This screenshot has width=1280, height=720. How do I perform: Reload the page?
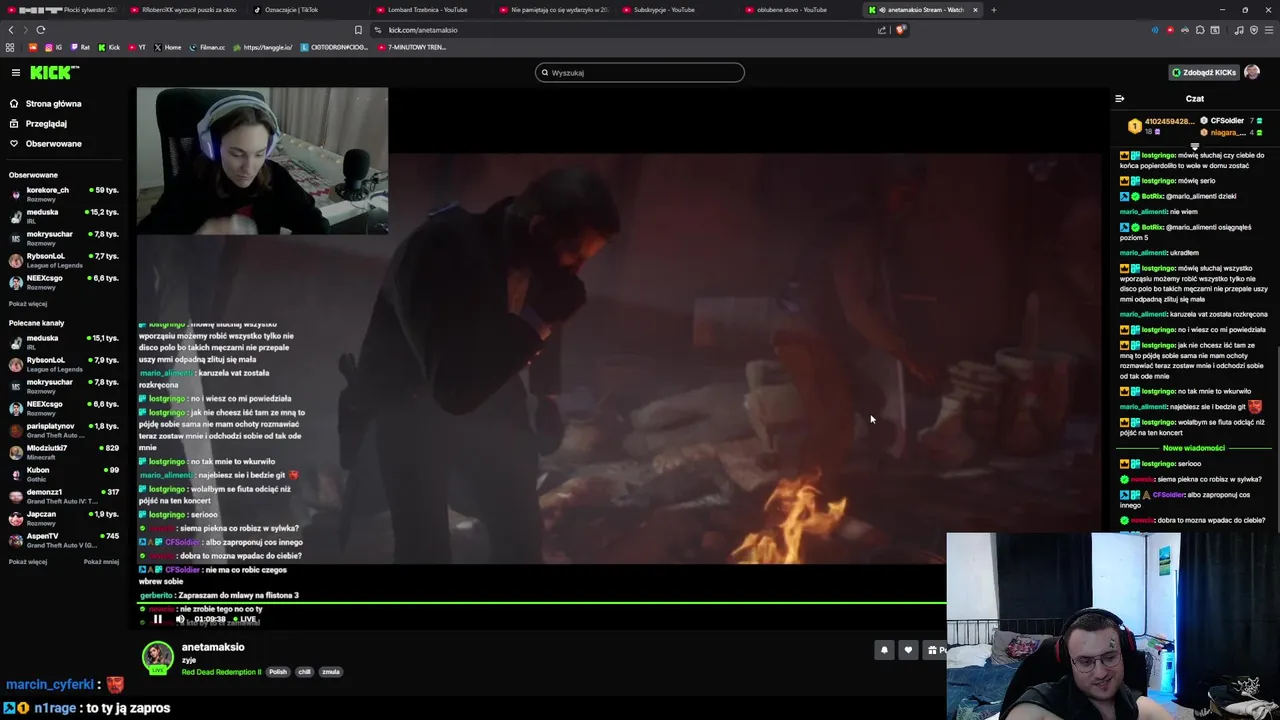pos(40,30)
